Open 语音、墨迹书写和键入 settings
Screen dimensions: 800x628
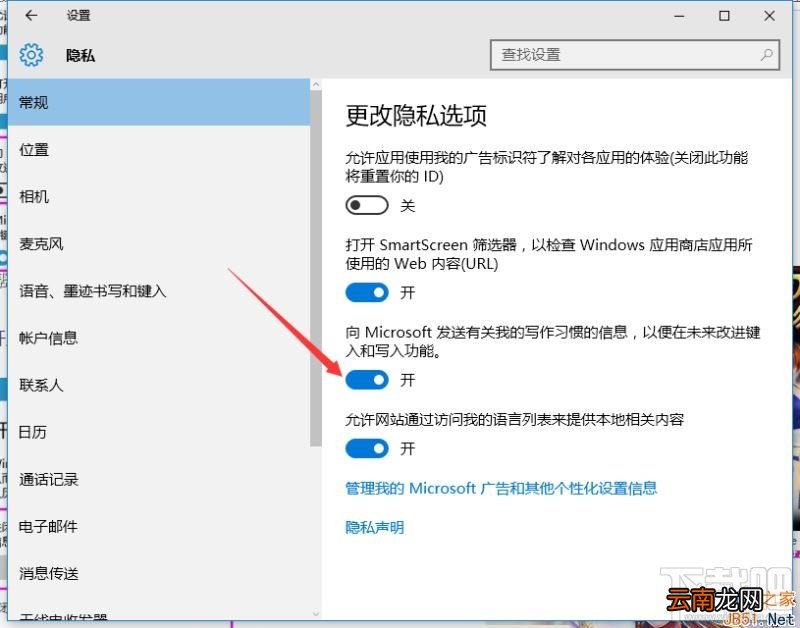click(x=159, y=291)
